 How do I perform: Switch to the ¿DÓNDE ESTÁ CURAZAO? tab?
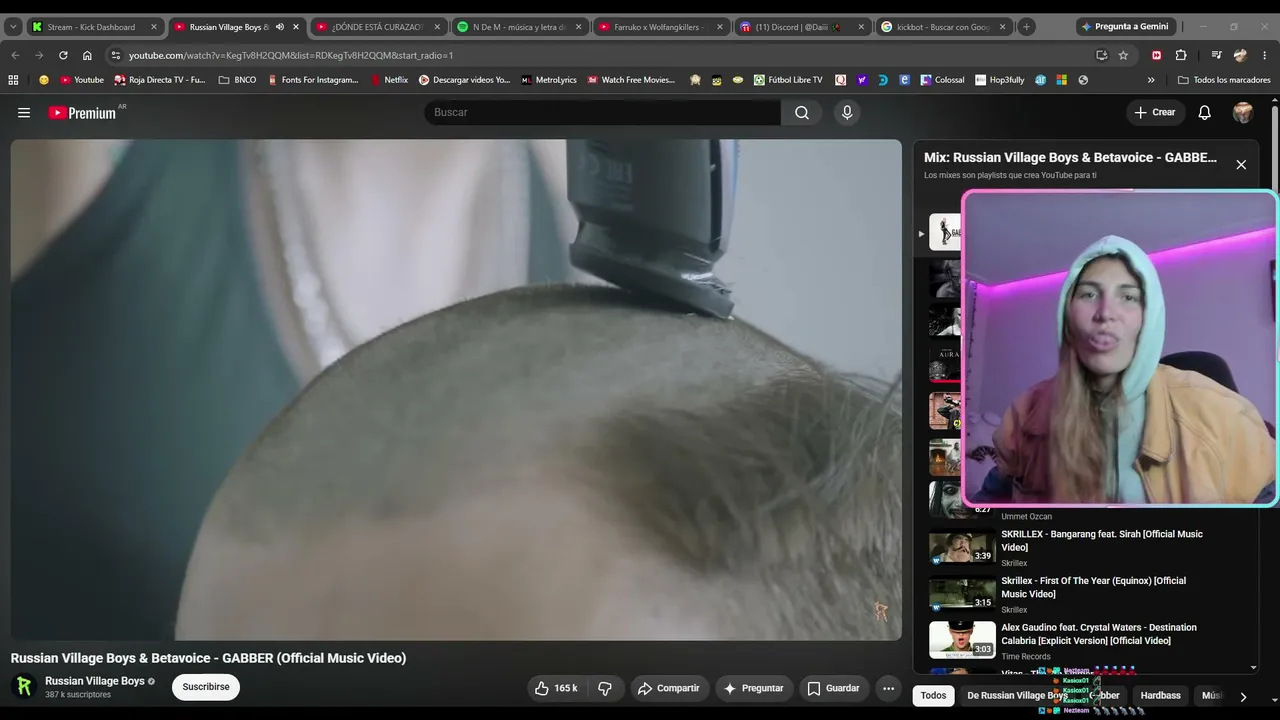click(377, 27)
